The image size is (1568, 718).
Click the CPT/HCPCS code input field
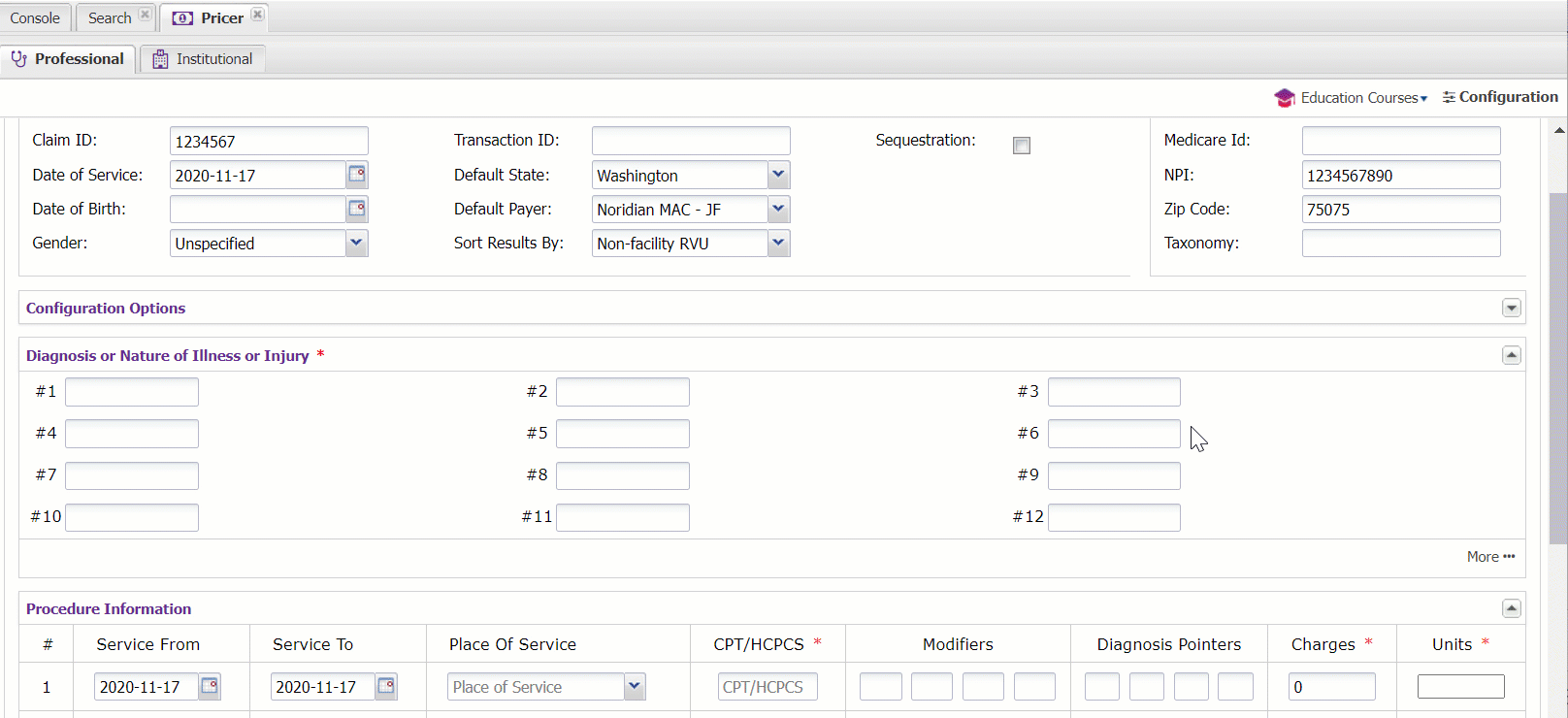(768, 687)
